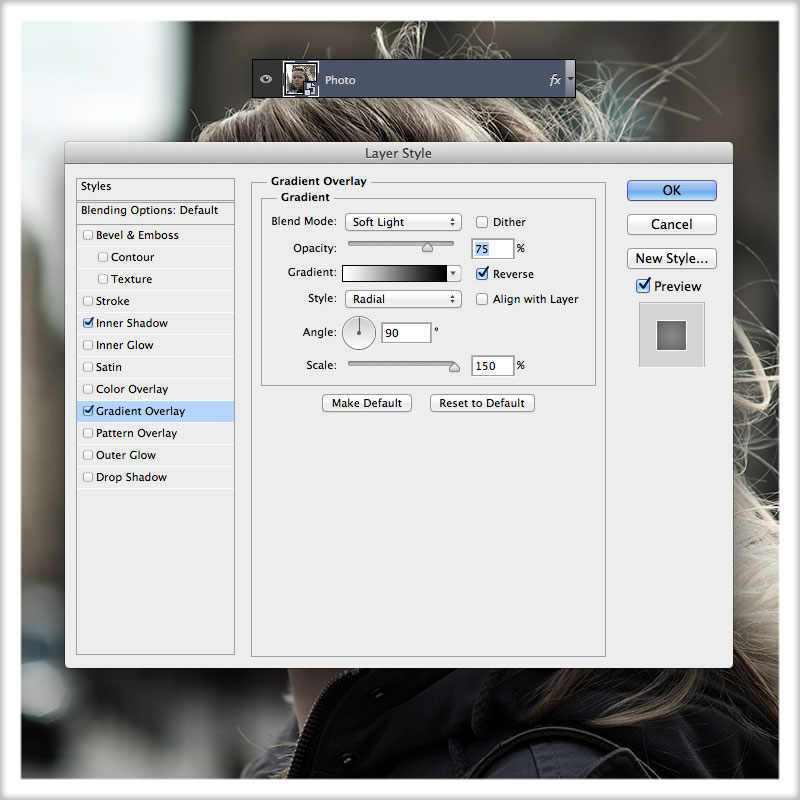
Task: Rotate the Angle dial control
Action: click(359, 332)
